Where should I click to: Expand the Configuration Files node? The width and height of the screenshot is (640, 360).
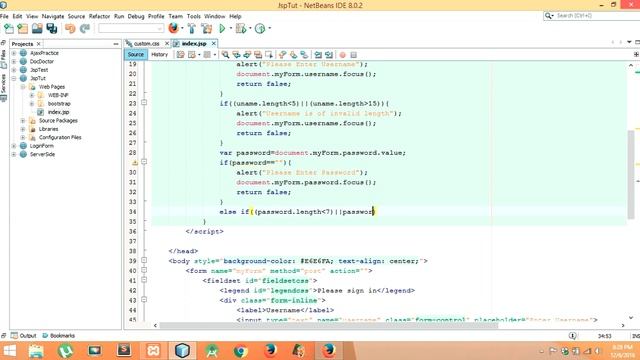tap(23, 138)
